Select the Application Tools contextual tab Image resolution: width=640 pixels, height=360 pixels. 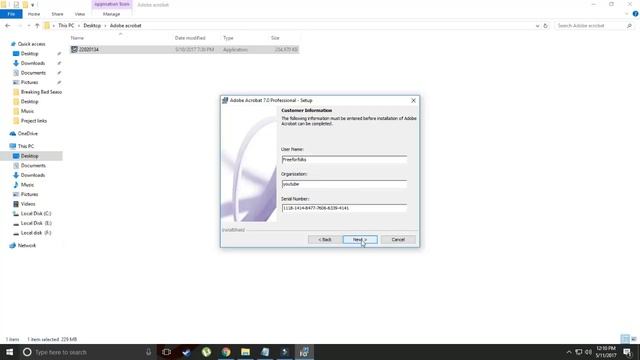[x=111, y=4]
